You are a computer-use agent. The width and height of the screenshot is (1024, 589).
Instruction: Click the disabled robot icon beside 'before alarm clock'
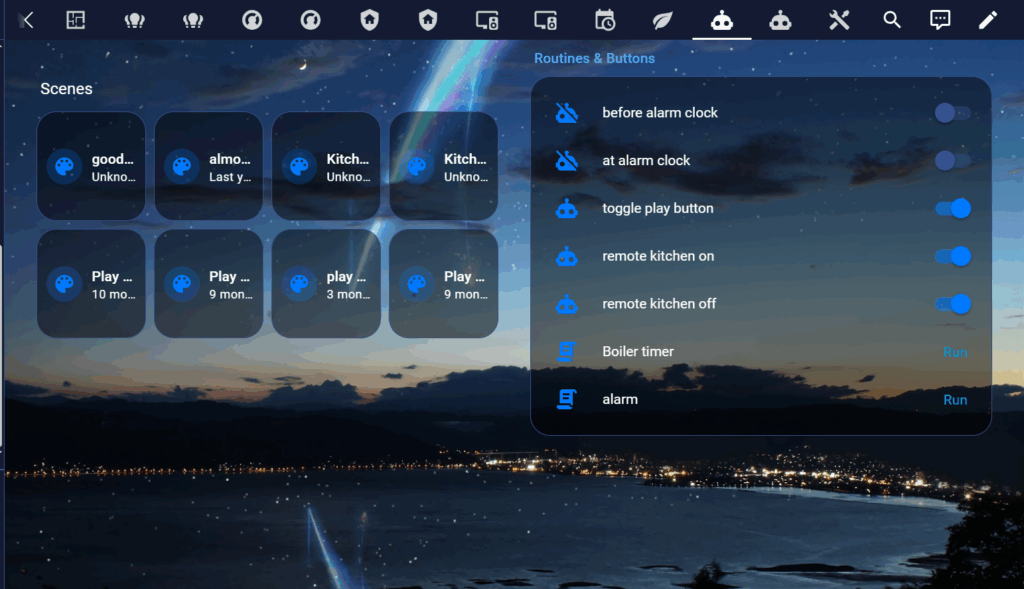566,113
